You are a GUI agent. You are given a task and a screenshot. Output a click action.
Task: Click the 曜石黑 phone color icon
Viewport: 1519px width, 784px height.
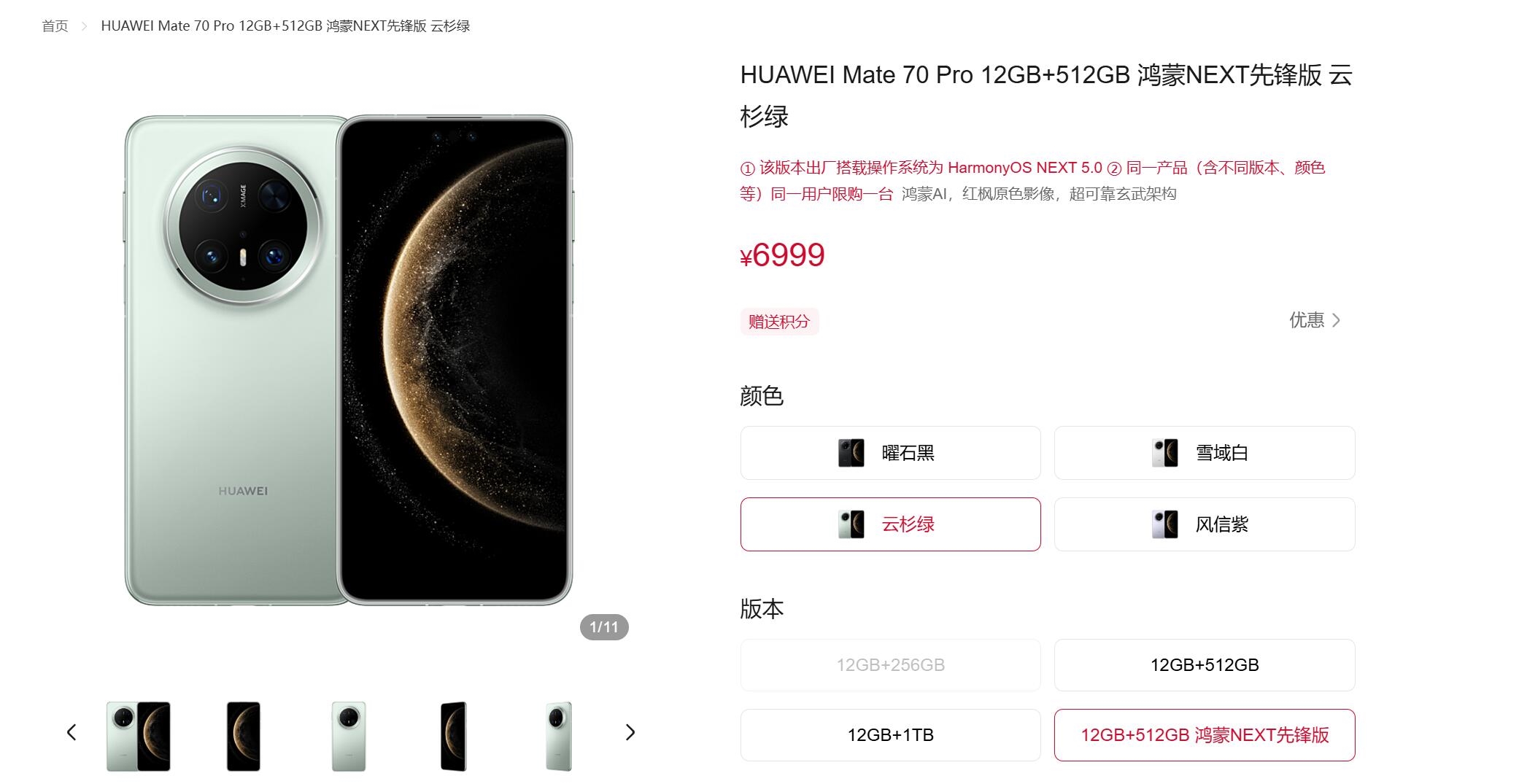851,453
